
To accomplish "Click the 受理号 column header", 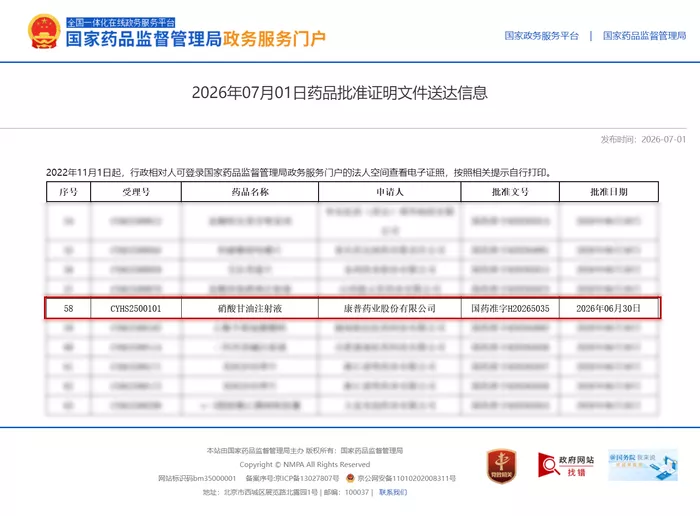I will pos(136,192).
